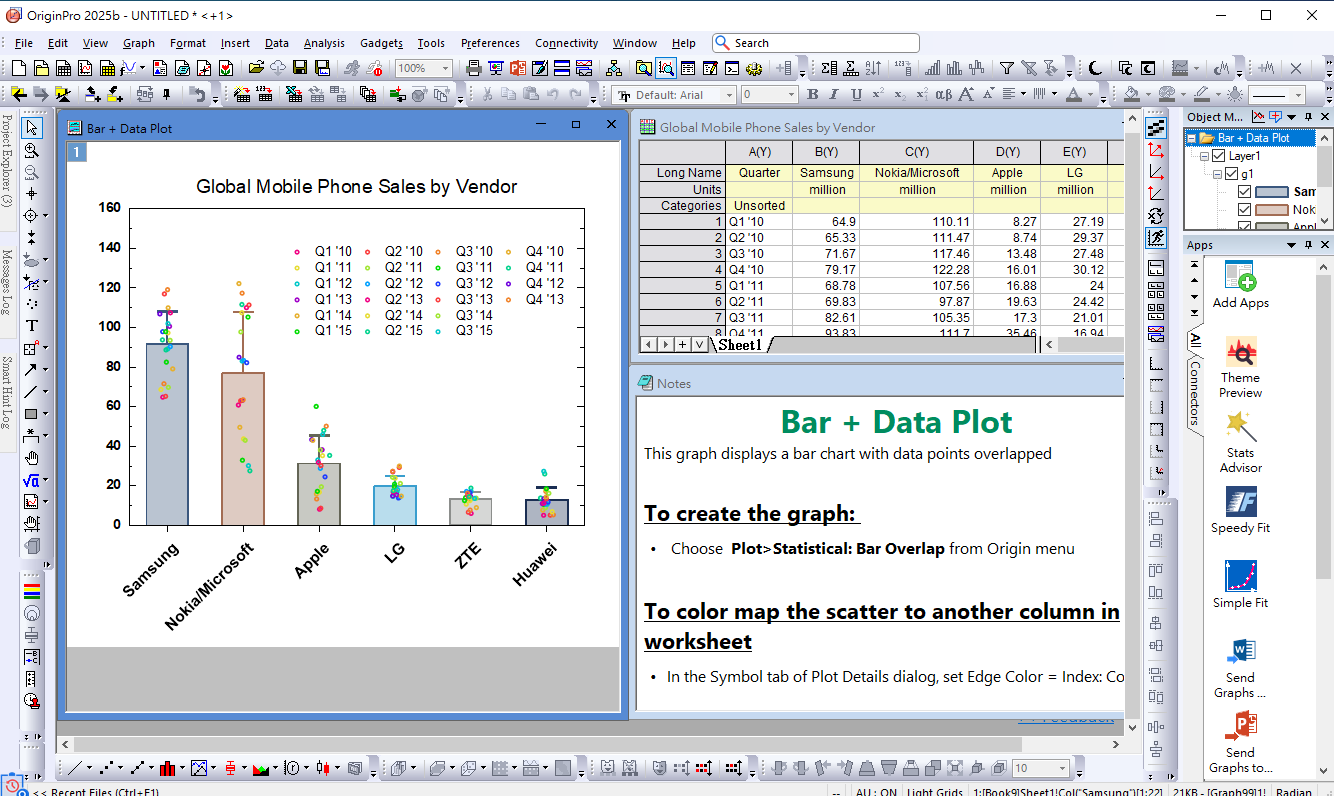Open the font size dropdown
1334x796 pixels.
click(x=791, y=95)
